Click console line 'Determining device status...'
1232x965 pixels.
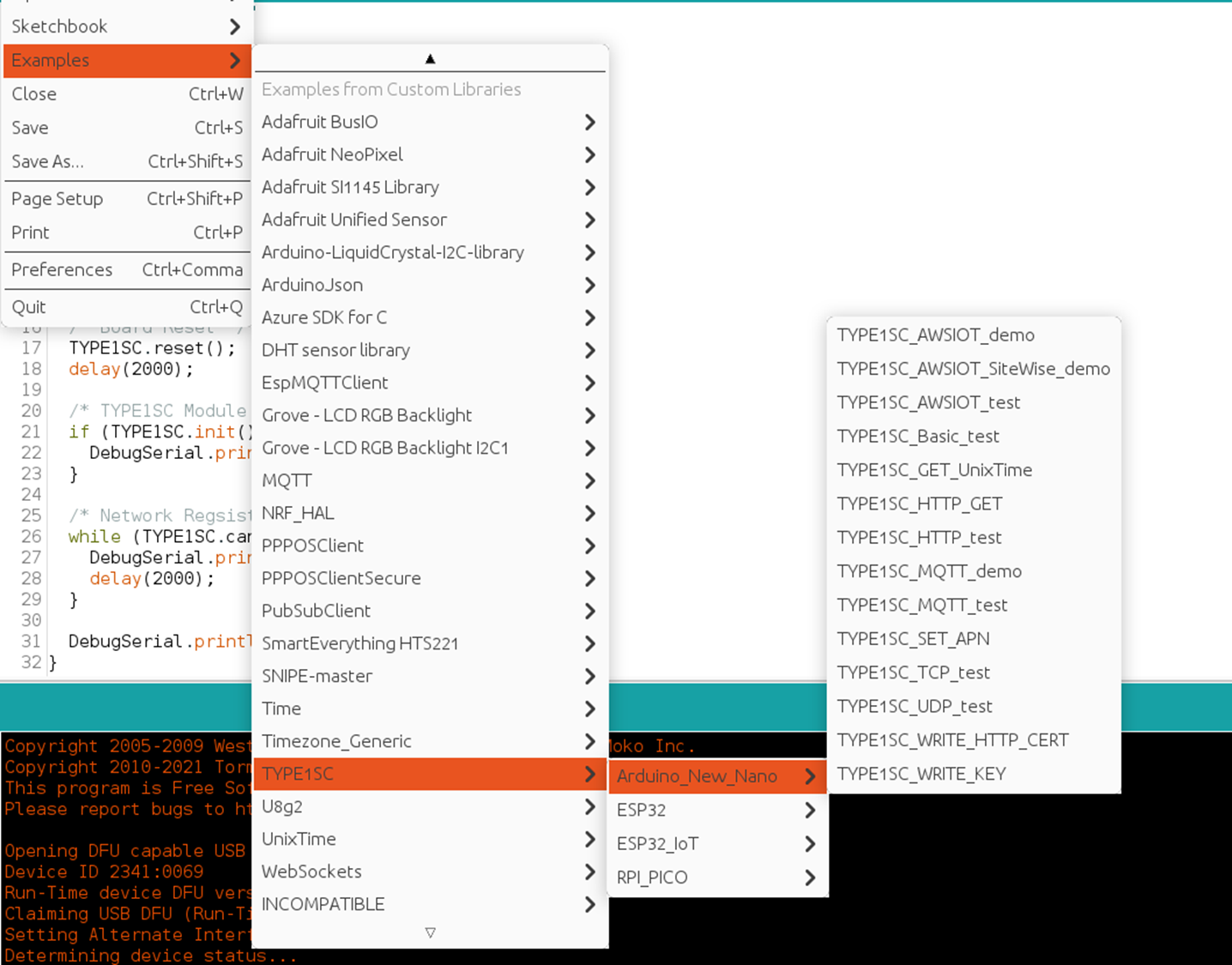[151, 956]
